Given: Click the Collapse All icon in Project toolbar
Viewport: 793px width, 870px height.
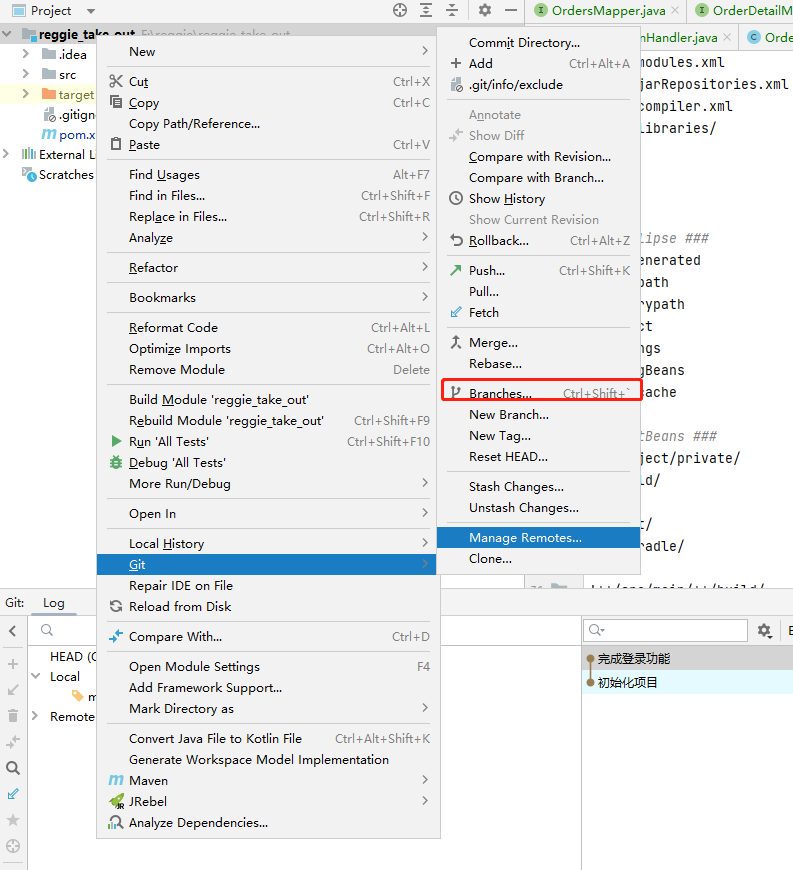Looking at the screenshot, I should tap(452, 10).
